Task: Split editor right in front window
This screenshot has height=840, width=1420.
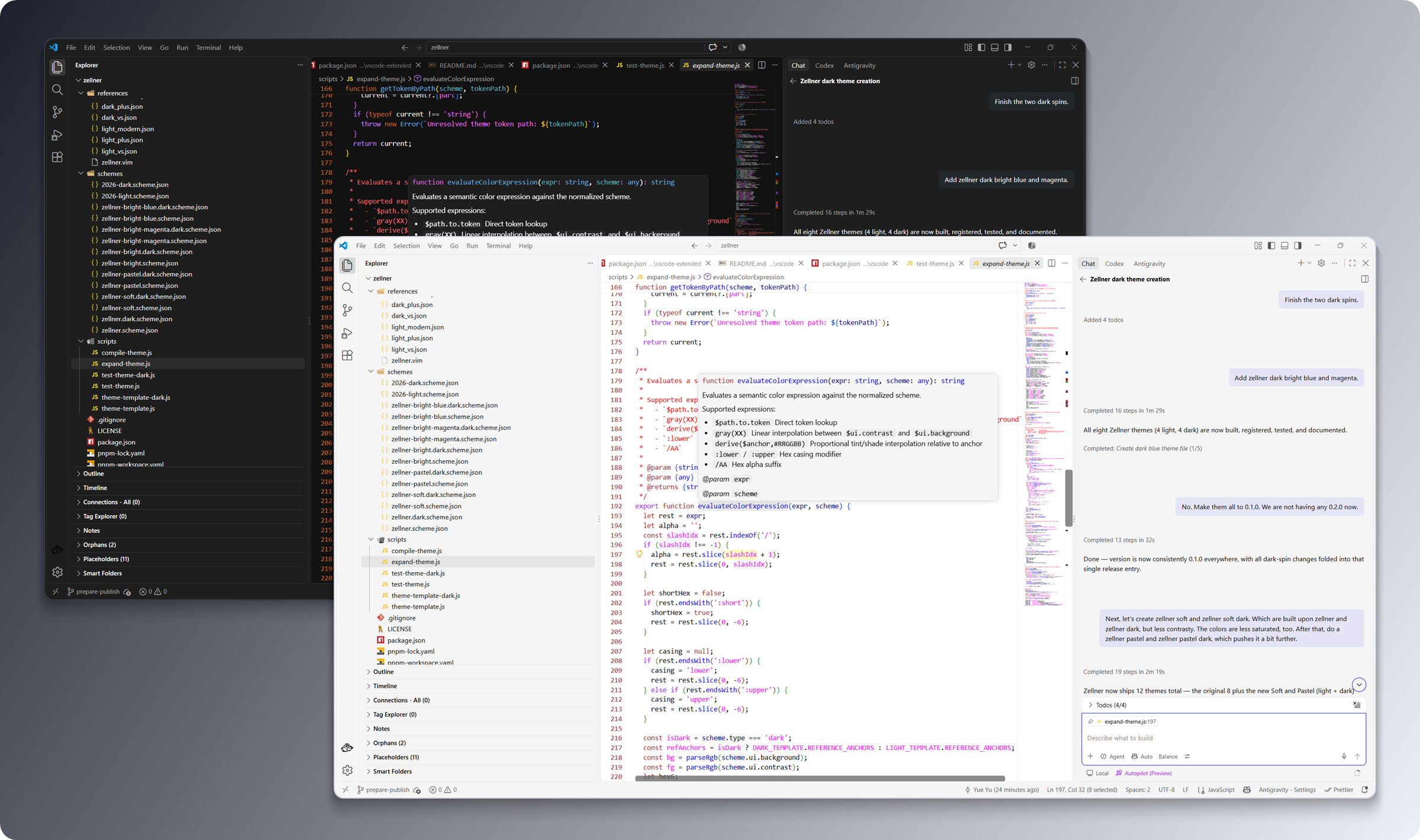Action: click(1051, 263)
